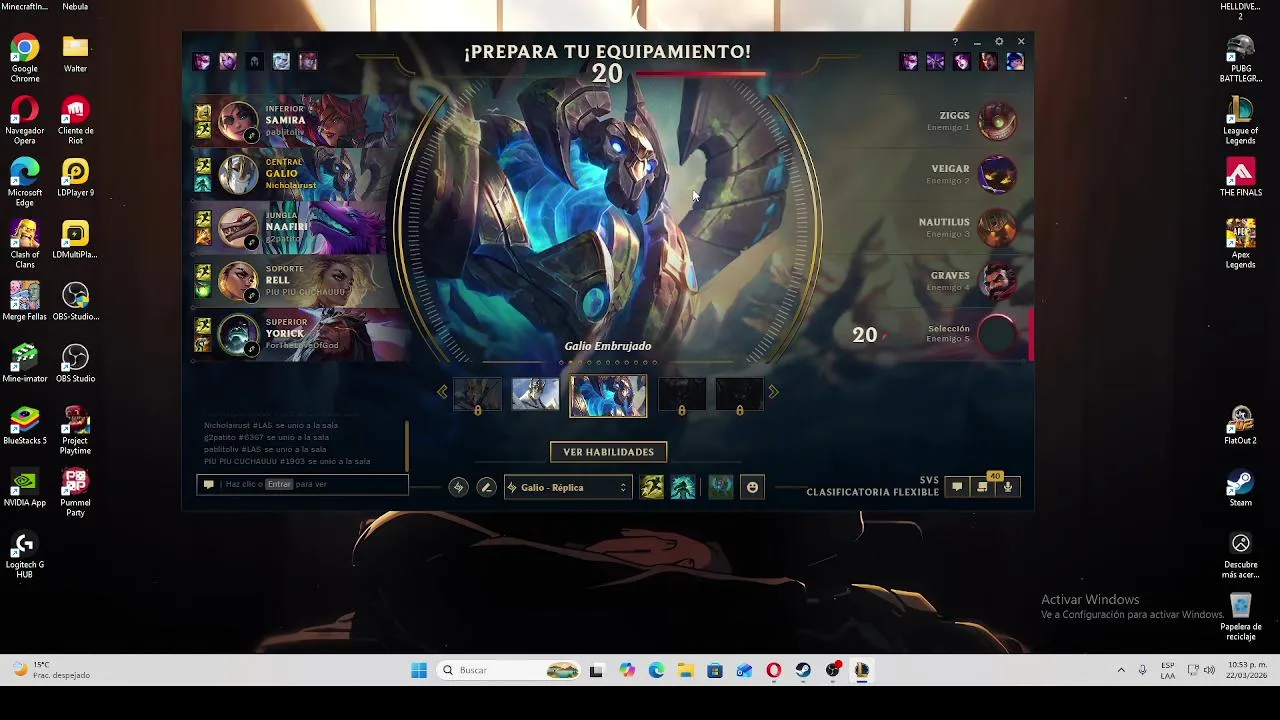Open BlueStacks 5 desktop shortcut
Screen dimensions: 1280x720
(x=25, y=426)
